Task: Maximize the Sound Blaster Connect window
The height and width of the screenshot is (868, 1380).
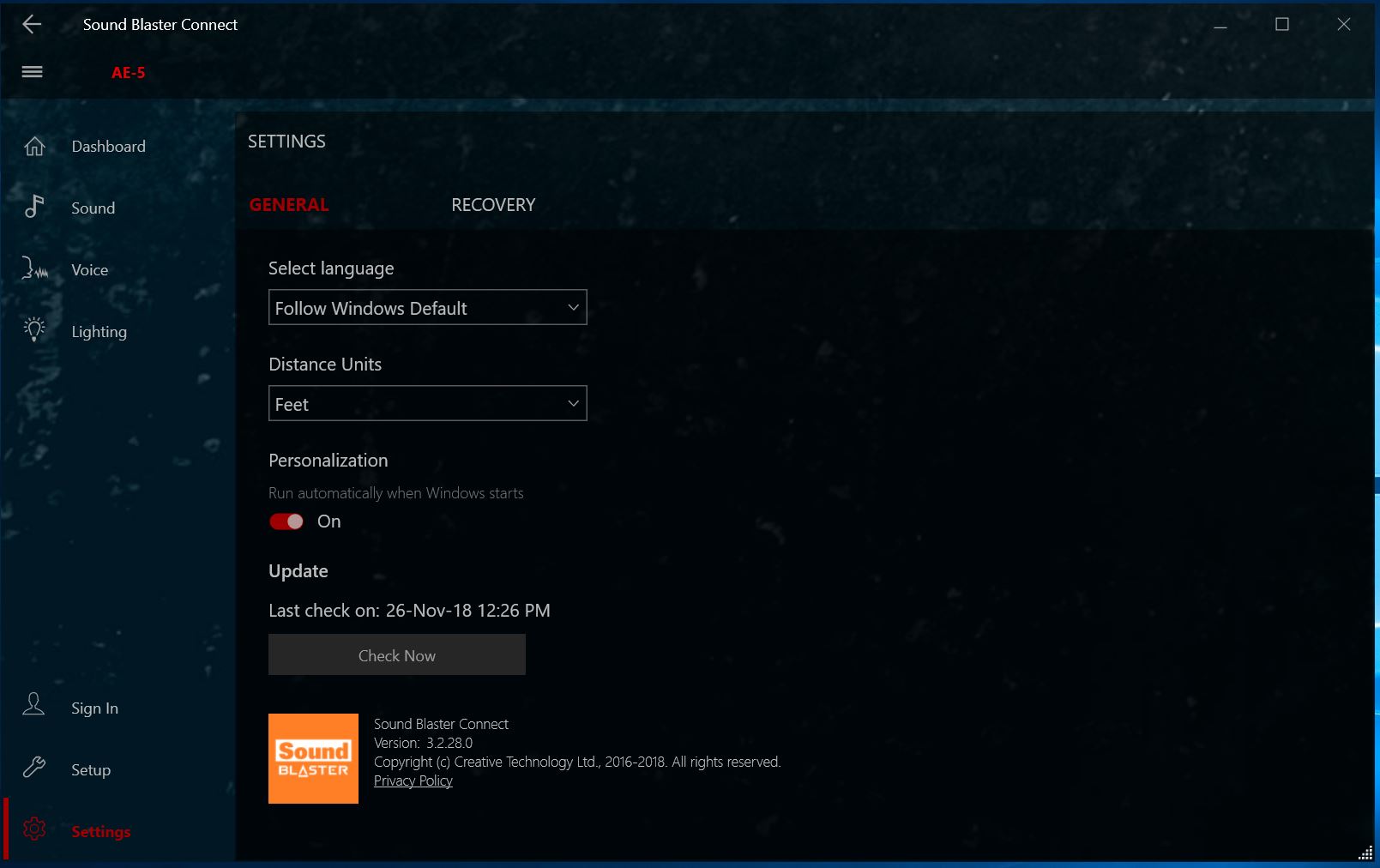Action: click(1282, 25)
